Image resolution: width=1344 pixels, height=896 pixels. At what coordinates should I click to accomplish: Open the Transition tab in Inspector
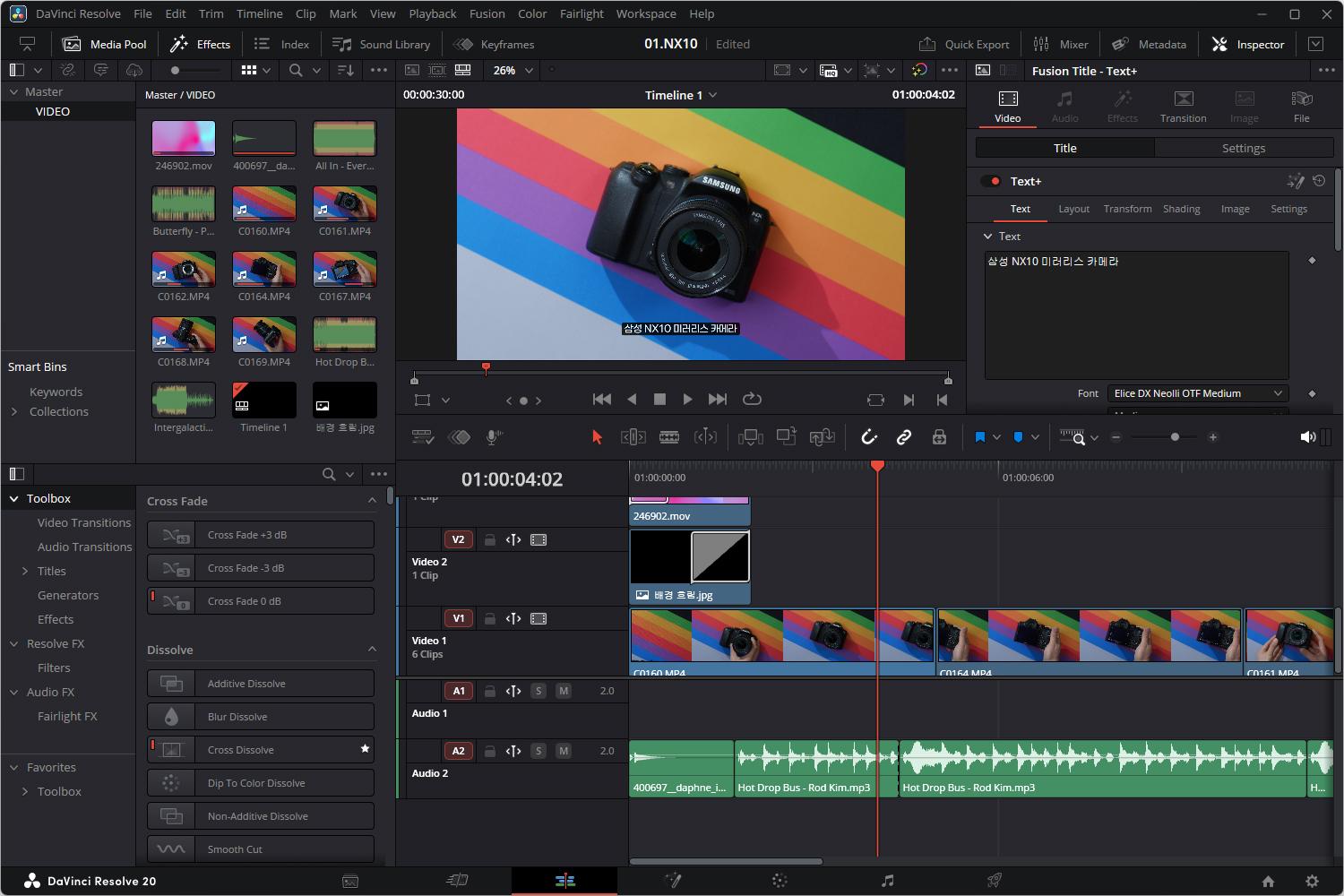click(1183, 107)
